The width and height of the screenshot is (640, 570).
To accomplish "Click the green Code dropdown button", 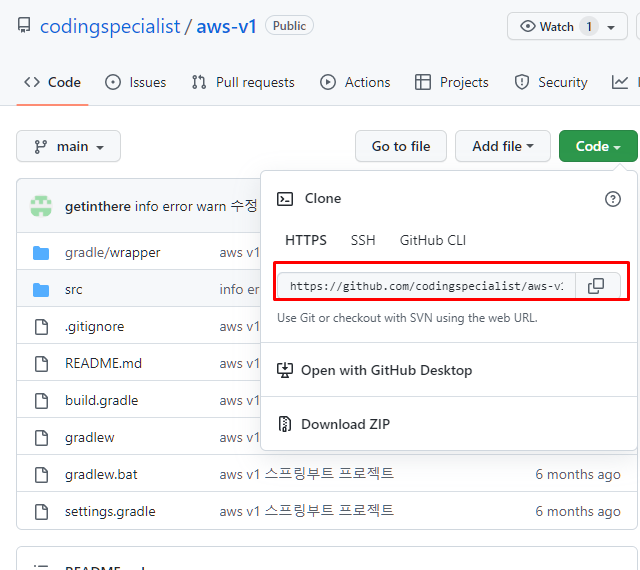I will click(598, 146).
